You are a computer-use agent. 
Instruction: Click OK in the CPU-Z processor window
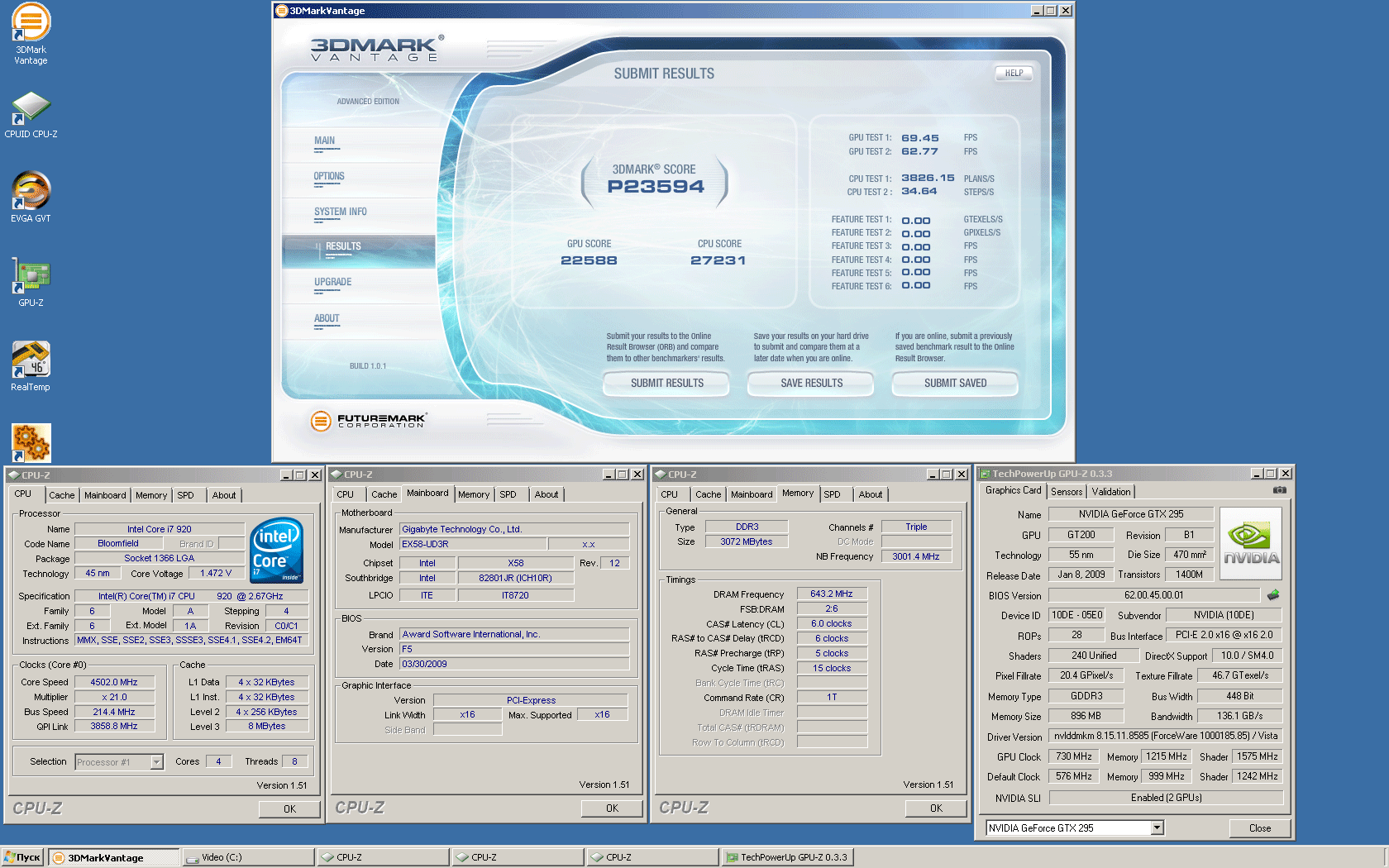[x=289, y=809]
